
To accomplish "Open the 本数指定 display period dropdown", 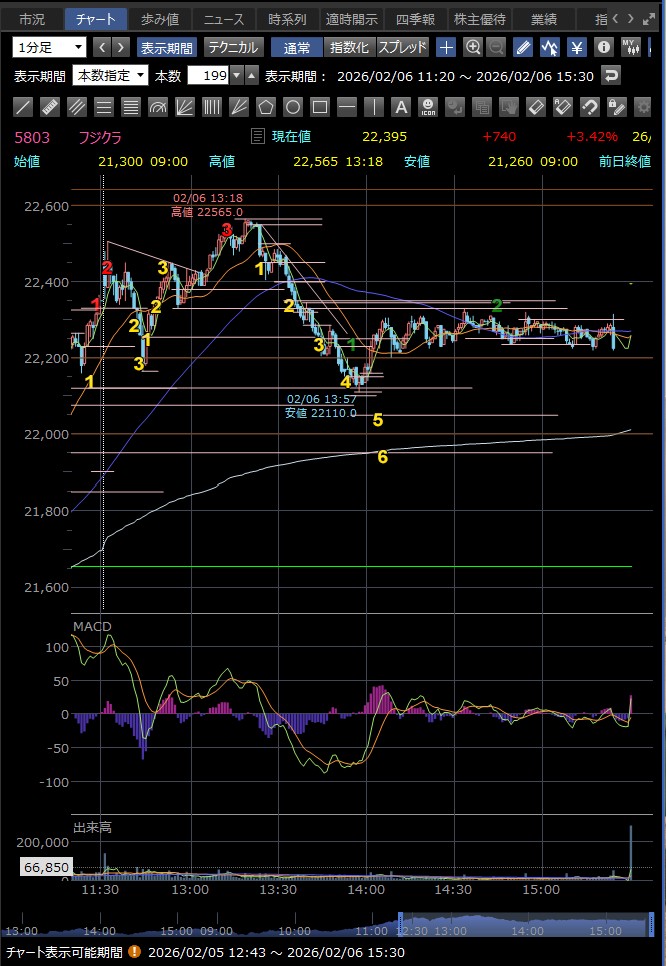I will point(110,76).
